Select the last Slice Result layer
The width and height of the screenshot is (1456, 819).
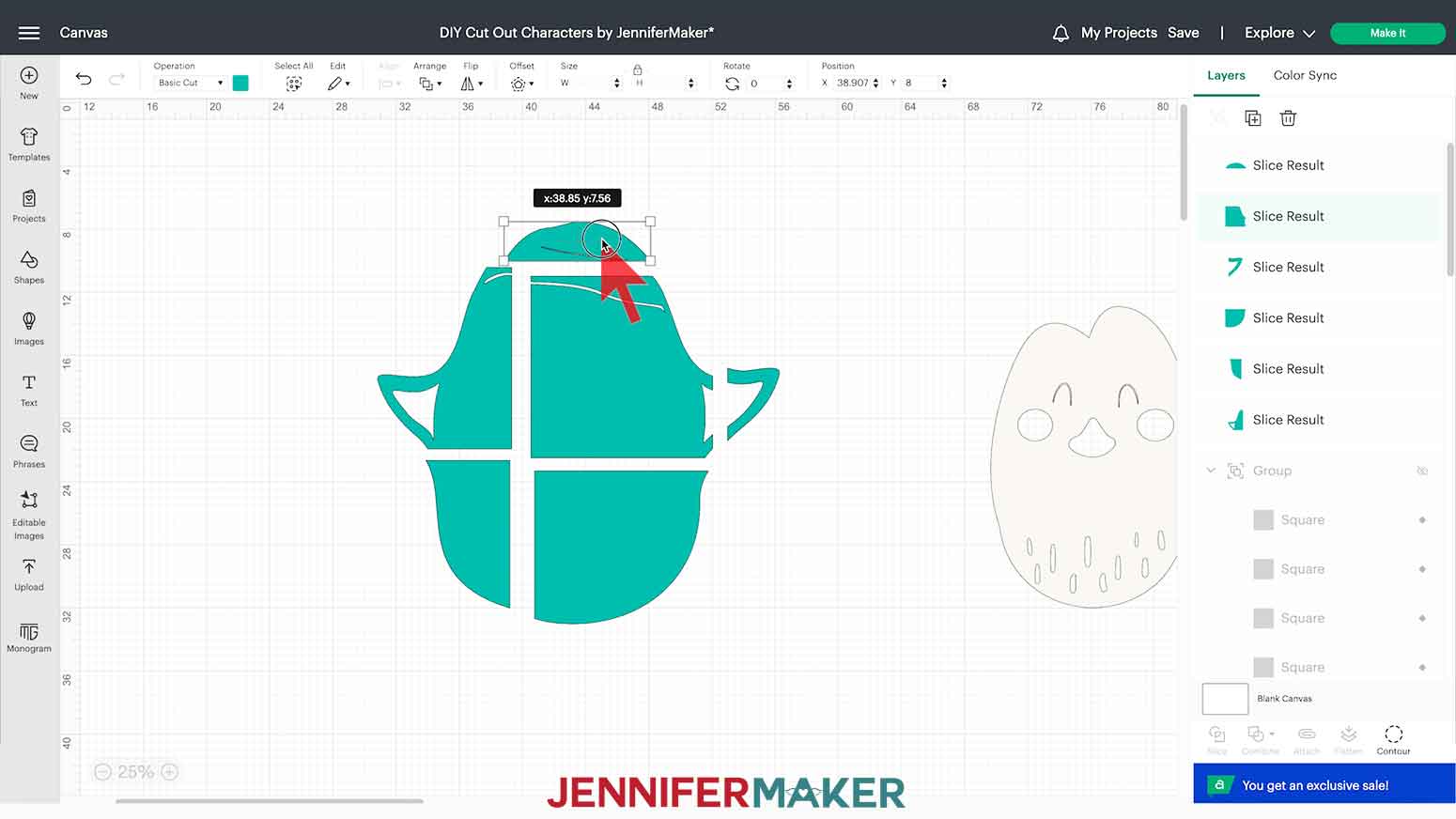coord(1317,420)
